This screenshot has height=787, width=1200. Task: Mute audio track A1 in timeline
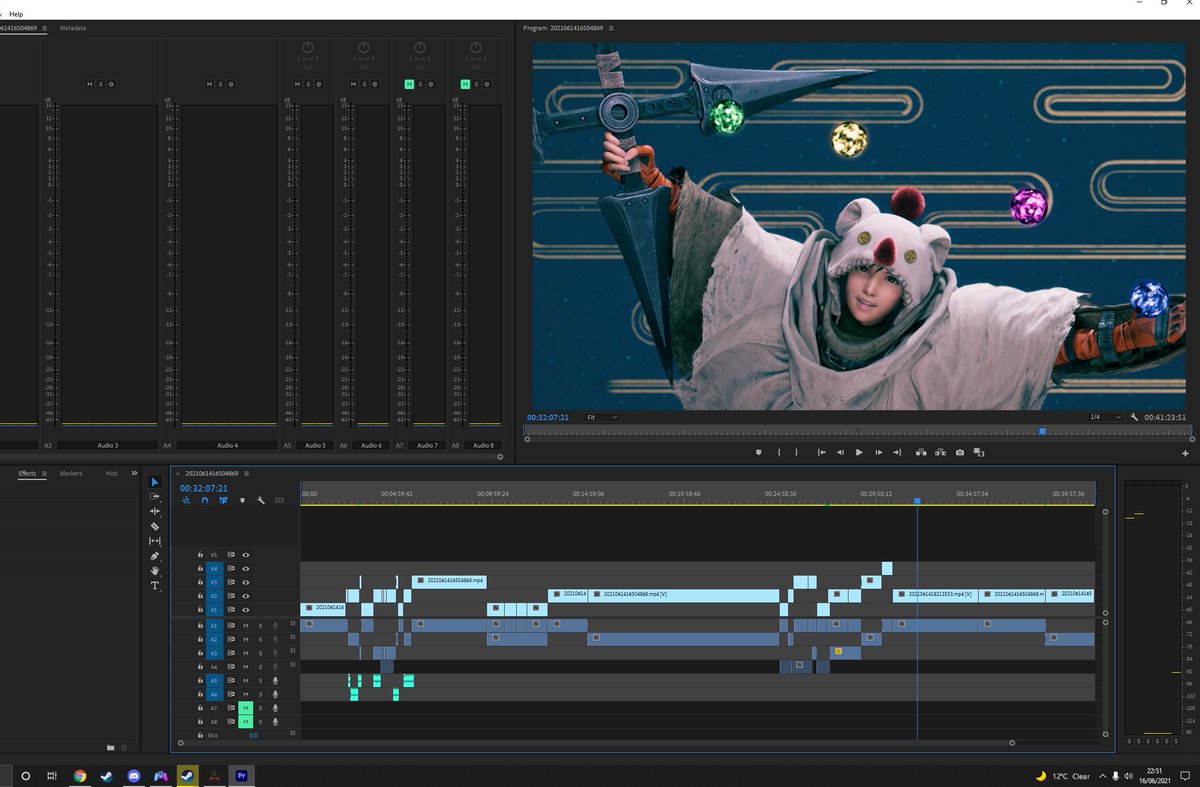pyautogui.click(x=245, y=625)
